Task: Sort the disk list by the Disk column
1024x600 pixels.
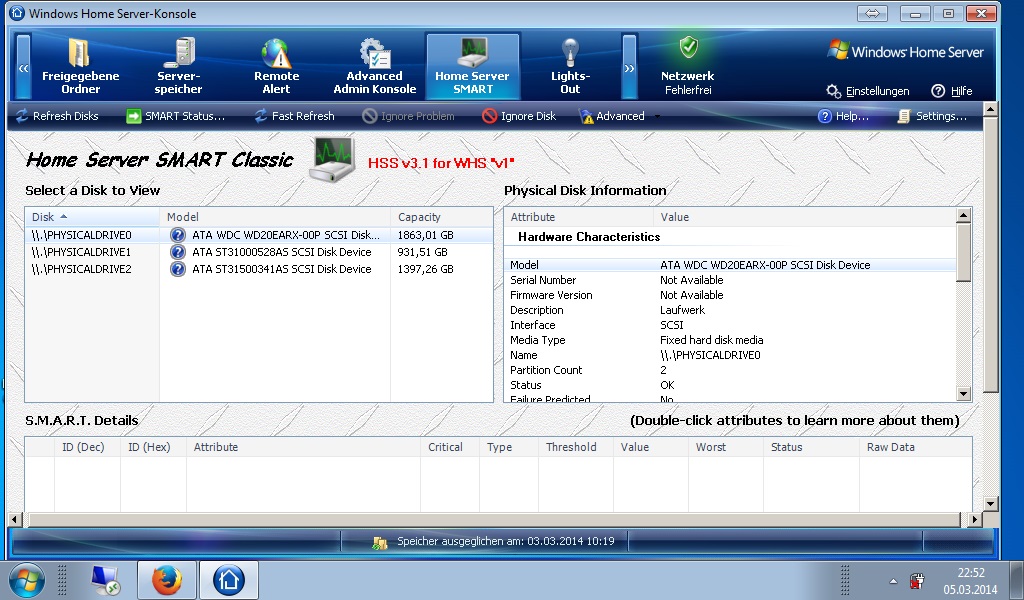Action: pos(92,217)
